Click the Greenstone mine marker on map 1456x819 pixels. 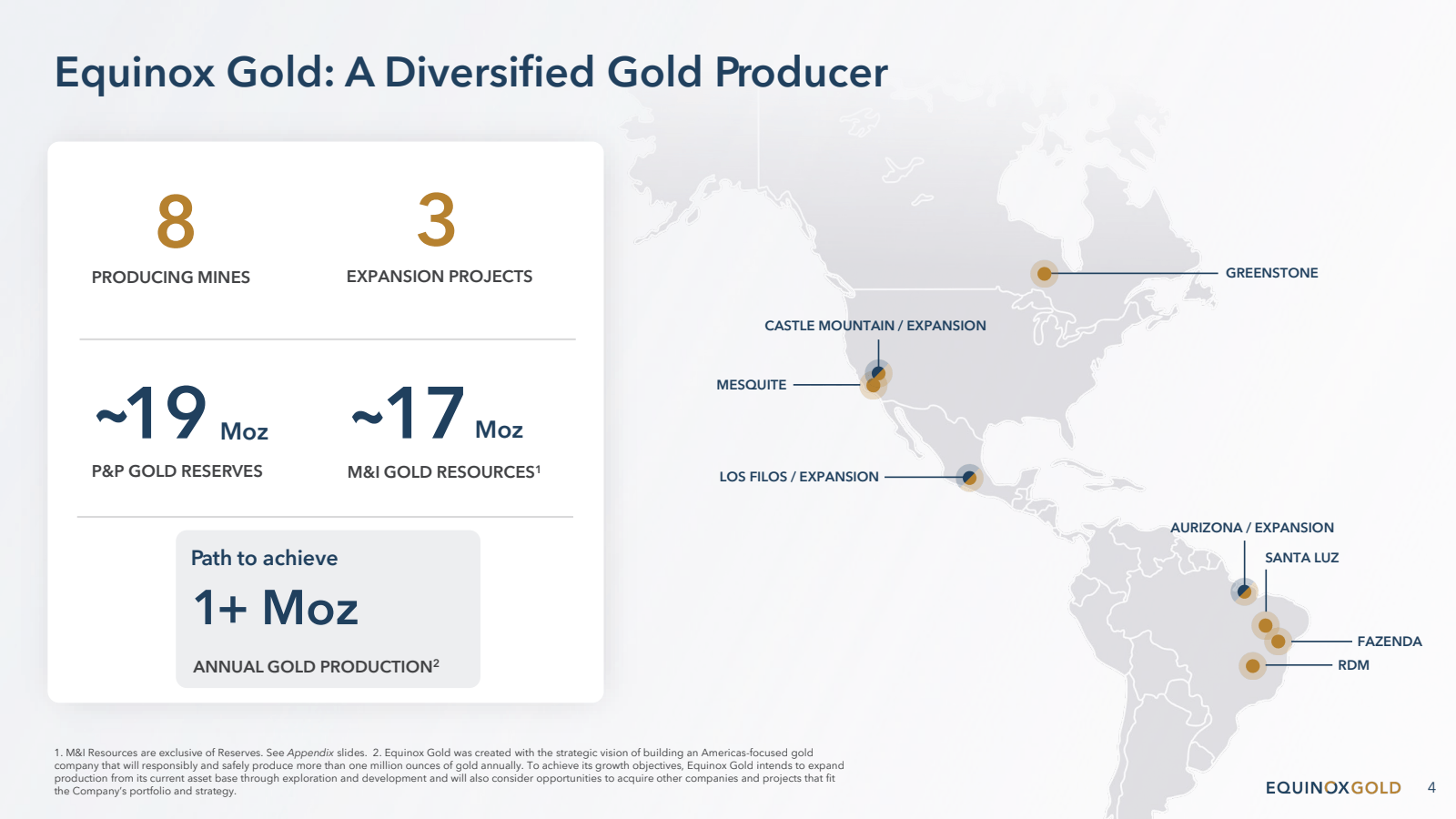pyautogui.click(x=1044, y=274)
